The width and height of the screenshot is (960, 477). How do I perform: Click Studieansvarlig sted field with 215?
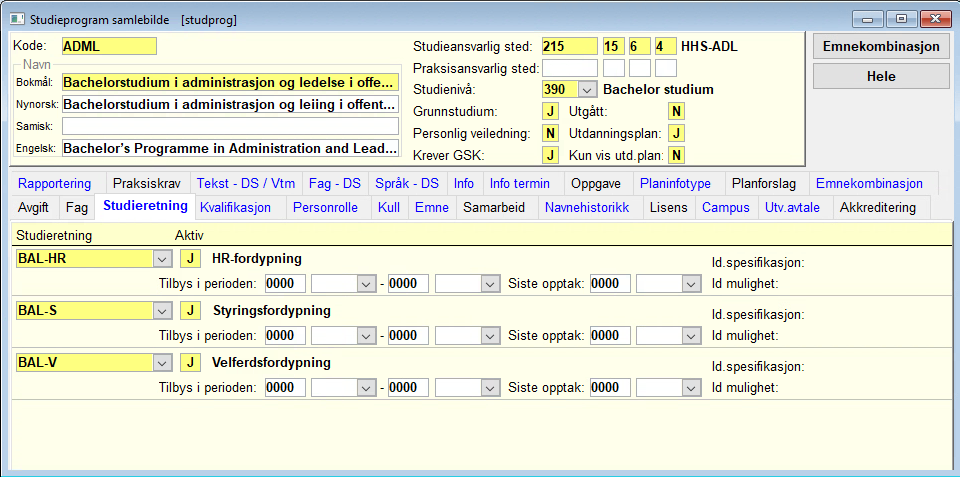click(569, 47)
